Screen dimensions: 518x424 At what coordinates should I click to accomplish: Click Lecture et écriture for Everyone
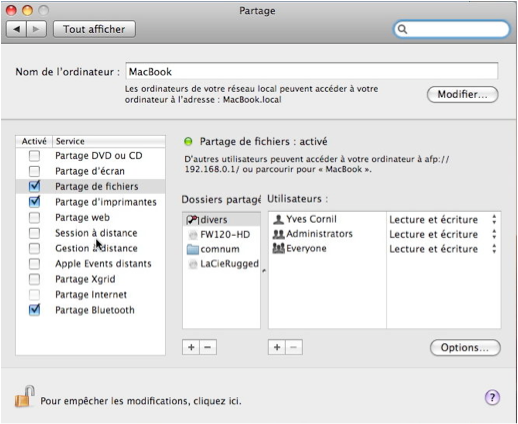433,249
